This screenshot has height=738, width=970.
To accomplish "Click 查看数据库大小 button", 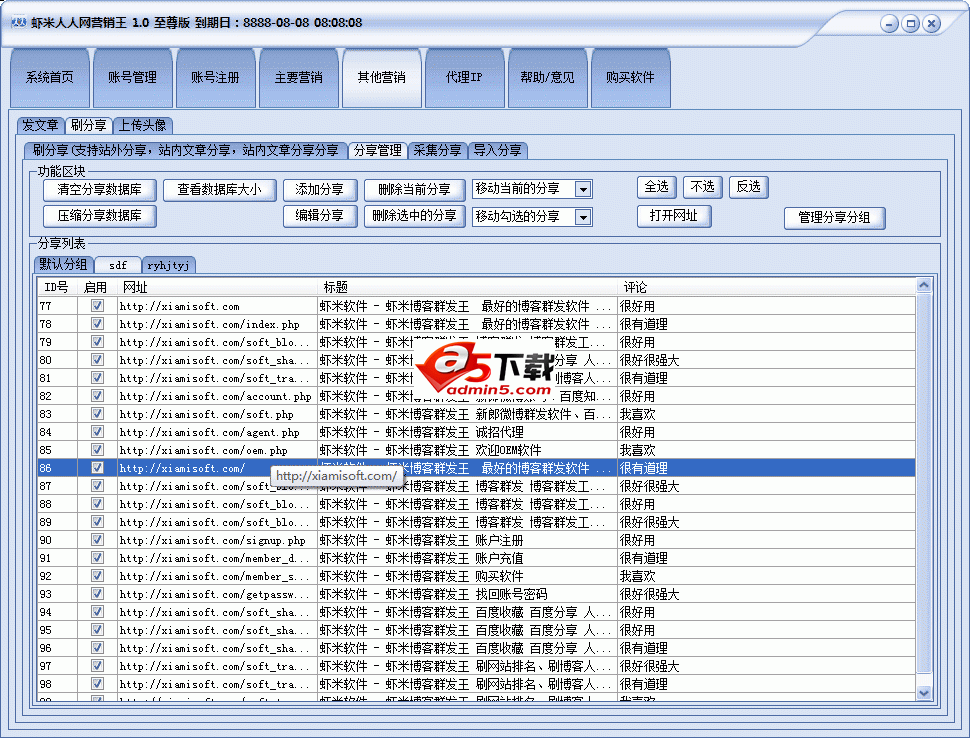I will [x=220, y=189].
